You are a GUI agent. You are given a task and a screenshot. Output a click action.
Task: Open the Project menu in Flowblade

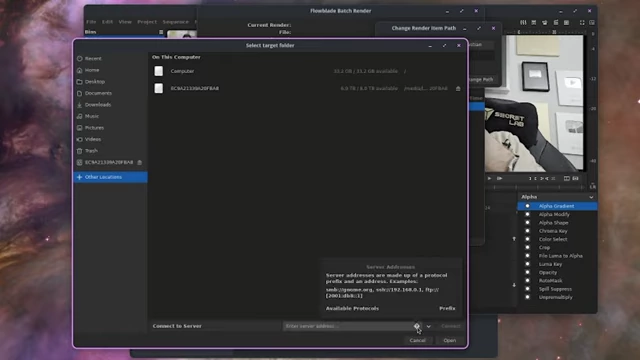[147, 22]
